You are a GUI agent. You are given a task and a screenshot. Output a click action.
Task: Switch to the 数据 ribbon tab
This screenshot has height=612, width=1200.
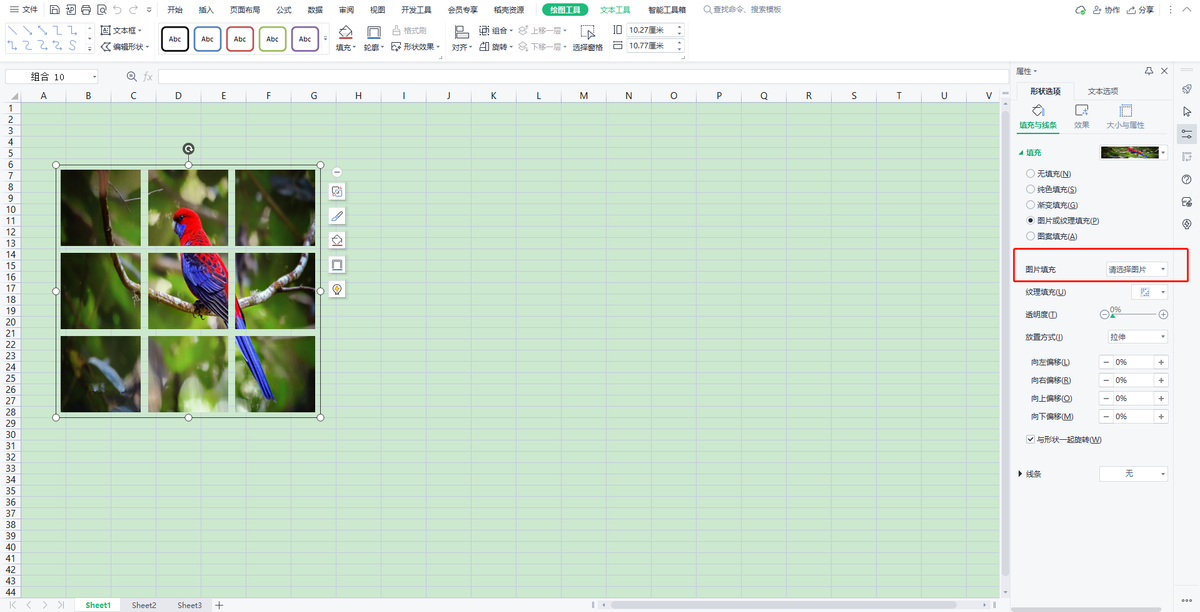click(x=315, y=9)
